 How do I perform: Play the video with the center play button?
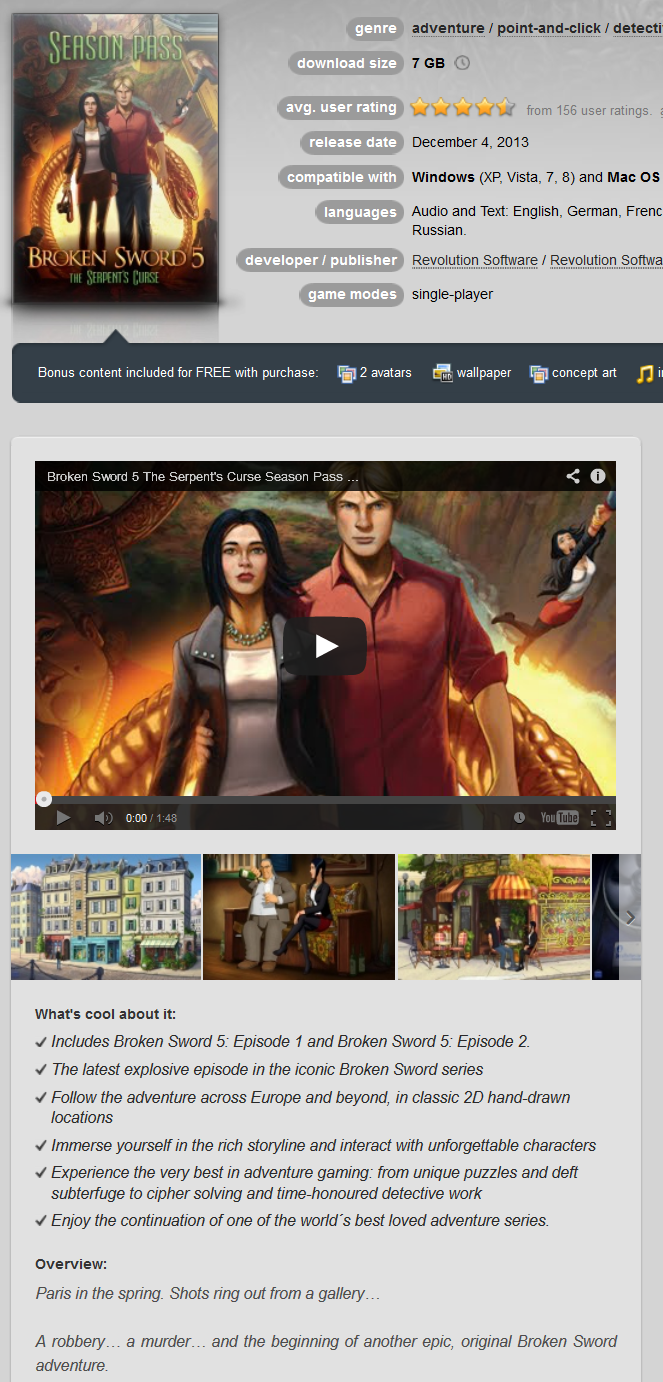point(325,646)
